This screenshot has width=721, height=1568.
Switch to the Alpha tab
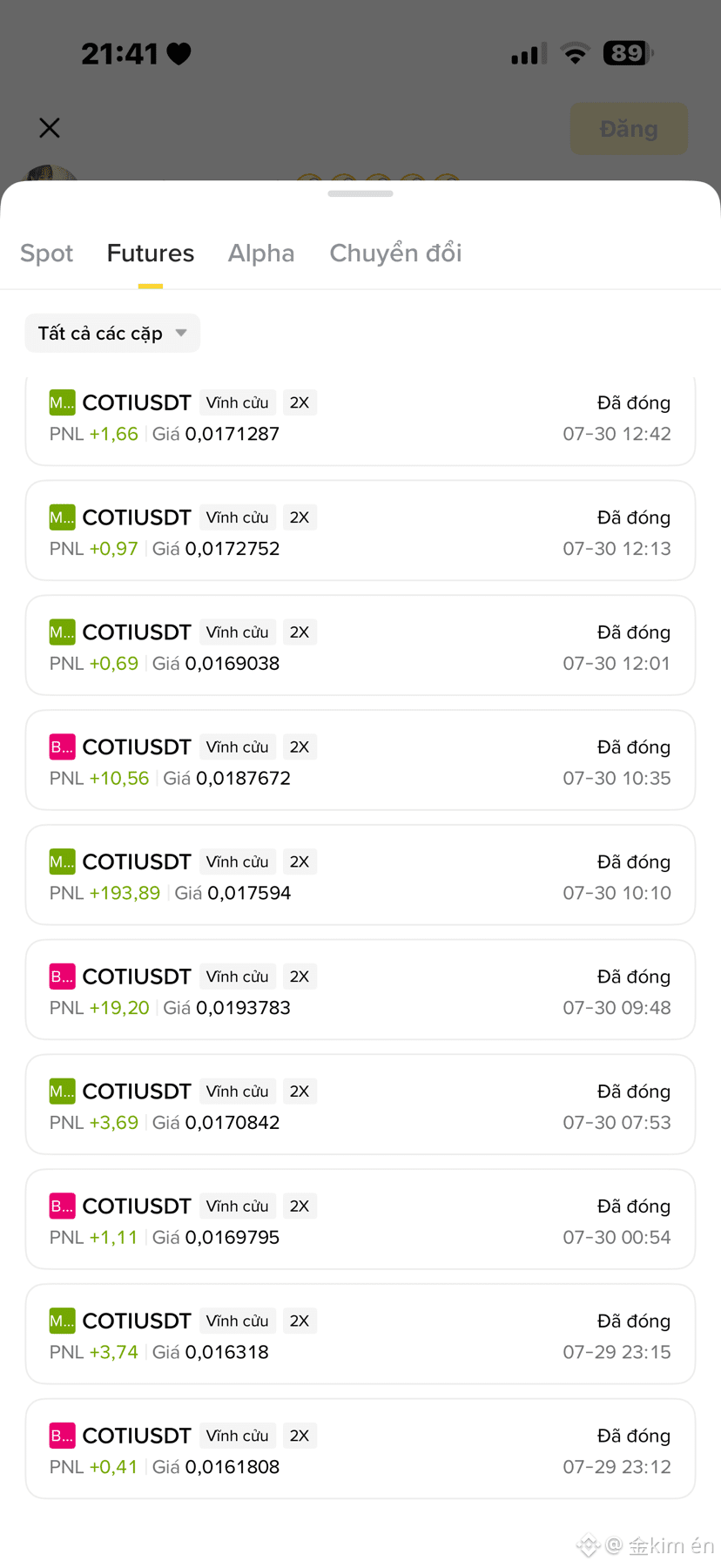tap(261, 253)
